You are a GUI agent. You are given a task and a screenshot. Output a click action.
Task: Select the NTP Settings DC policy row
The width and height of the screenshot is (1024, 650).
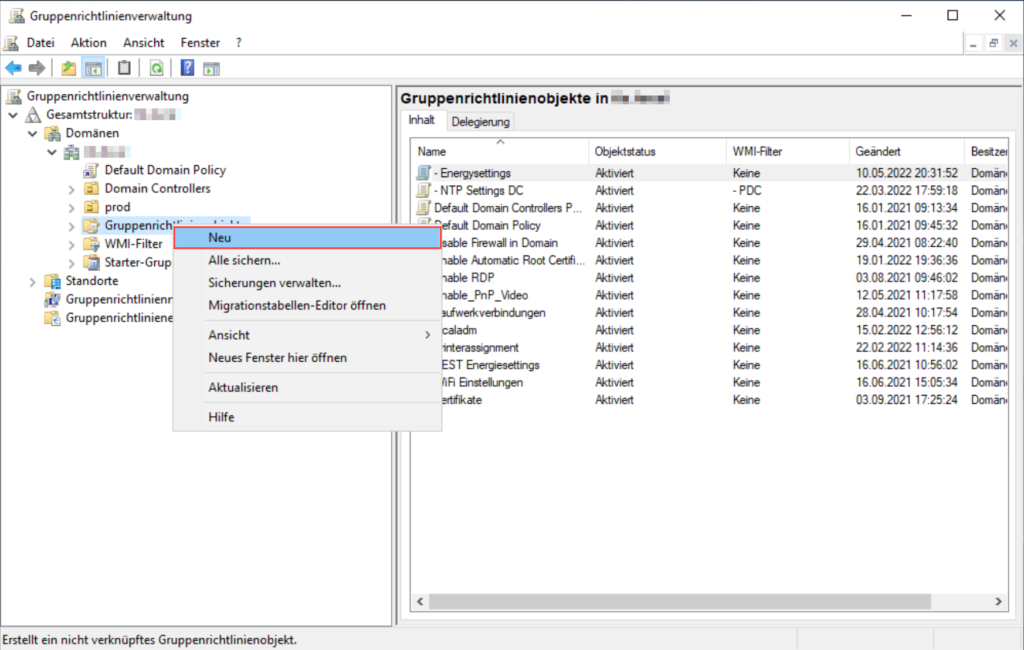[x=478, y=190]
